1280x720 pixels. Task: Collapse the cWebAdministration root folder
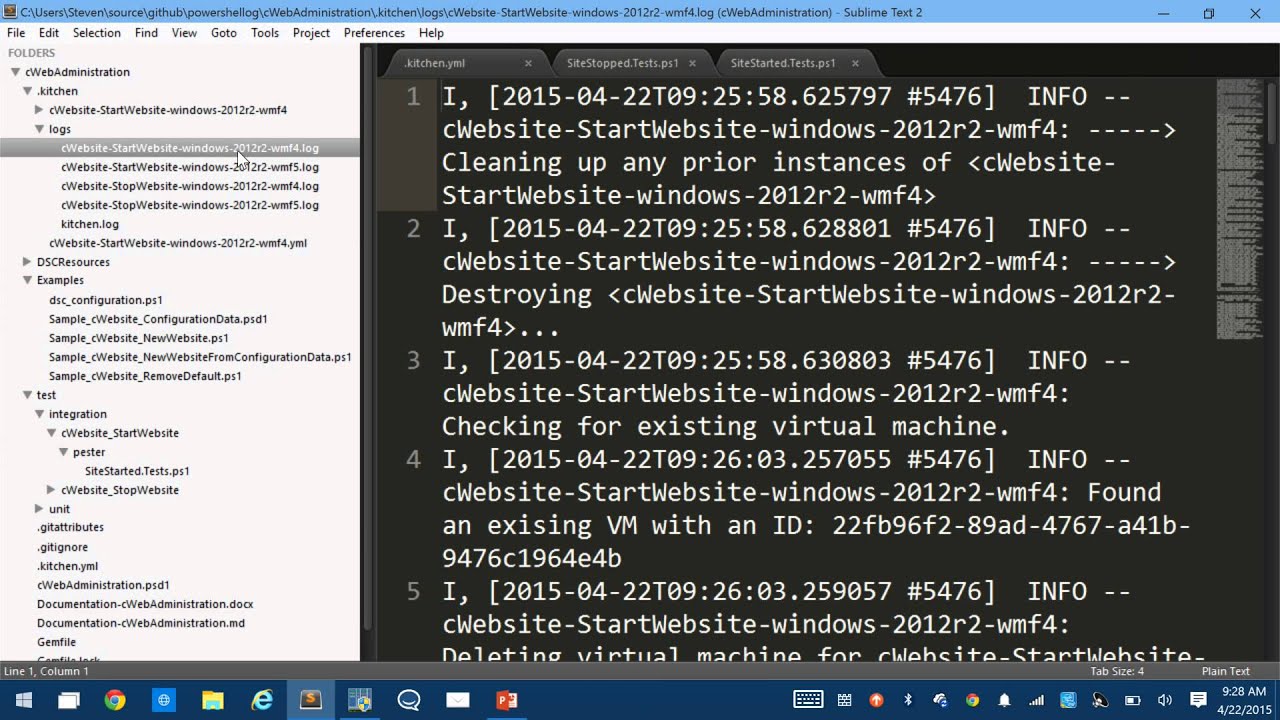15,72
